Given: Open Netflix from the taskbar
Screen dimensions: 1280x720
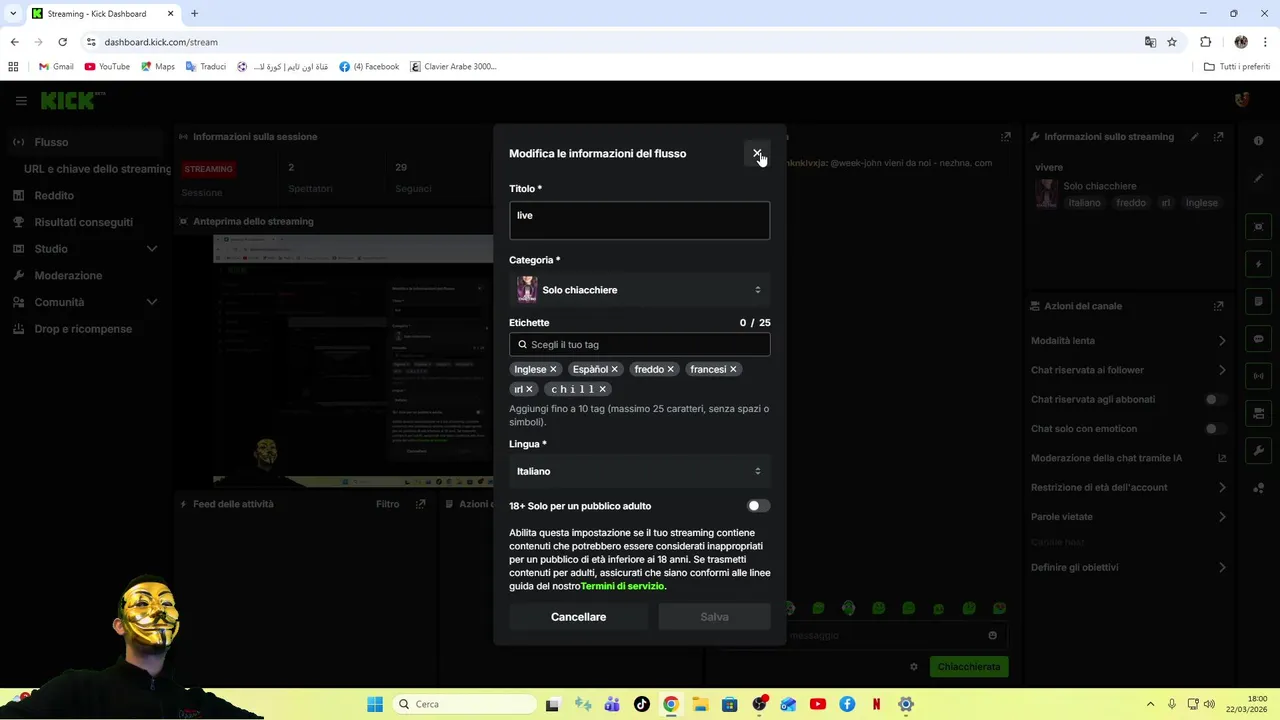Looking at the screenshot, I should (x=877, y=704).
